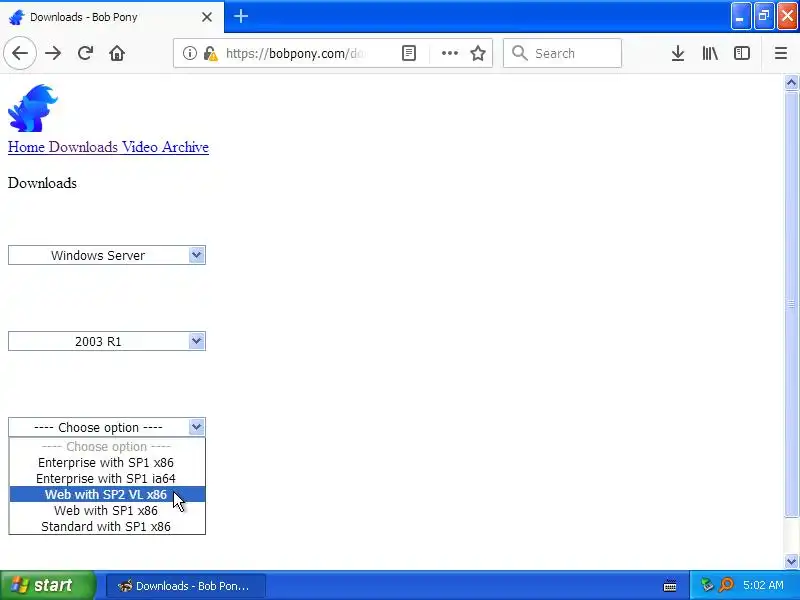The width and height of the screenshot is (800, 600).
Task: Open a new tab with plus
Action: tap(241, 16)
